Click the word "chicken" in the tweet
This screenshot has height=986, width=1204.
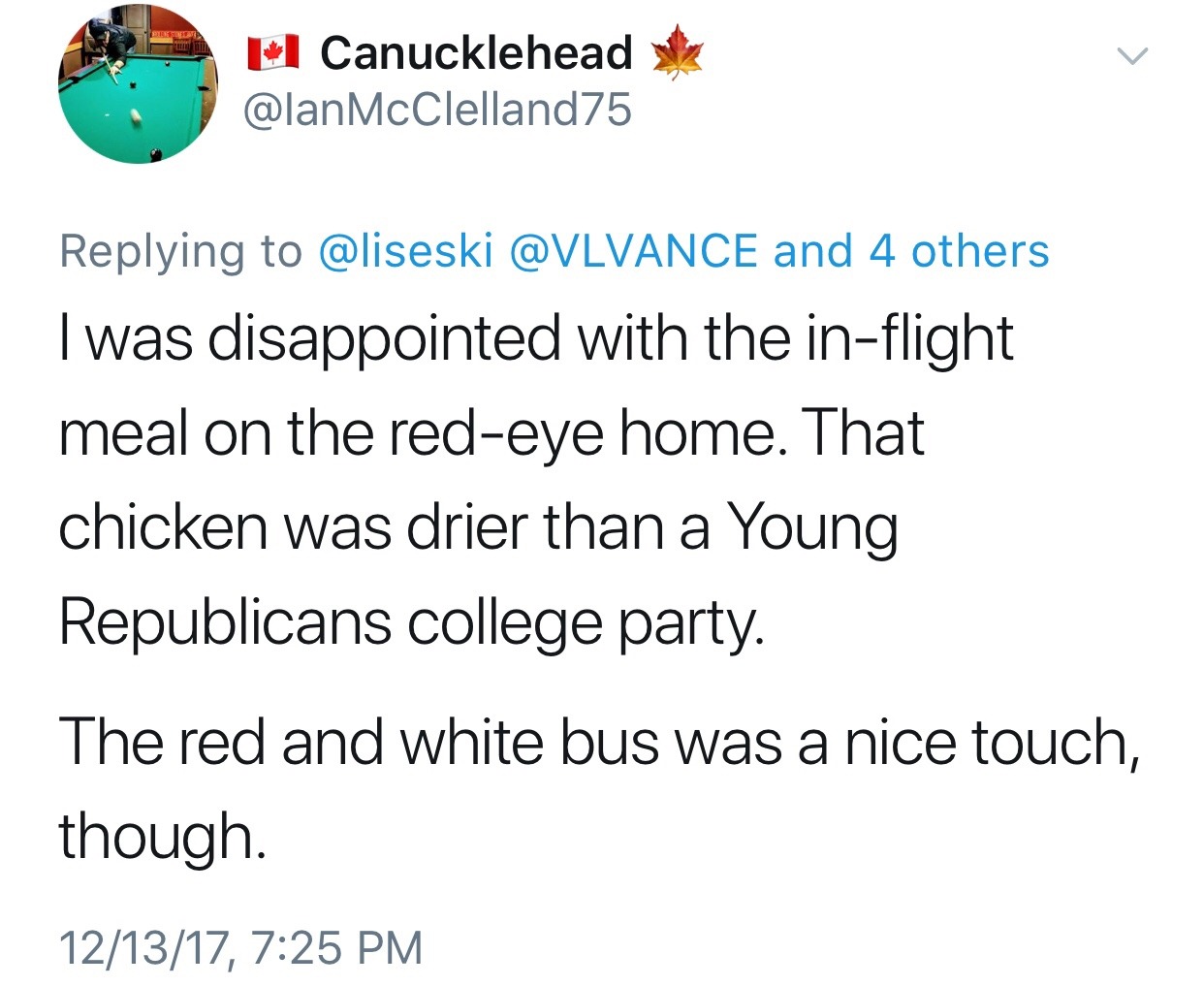163,527
